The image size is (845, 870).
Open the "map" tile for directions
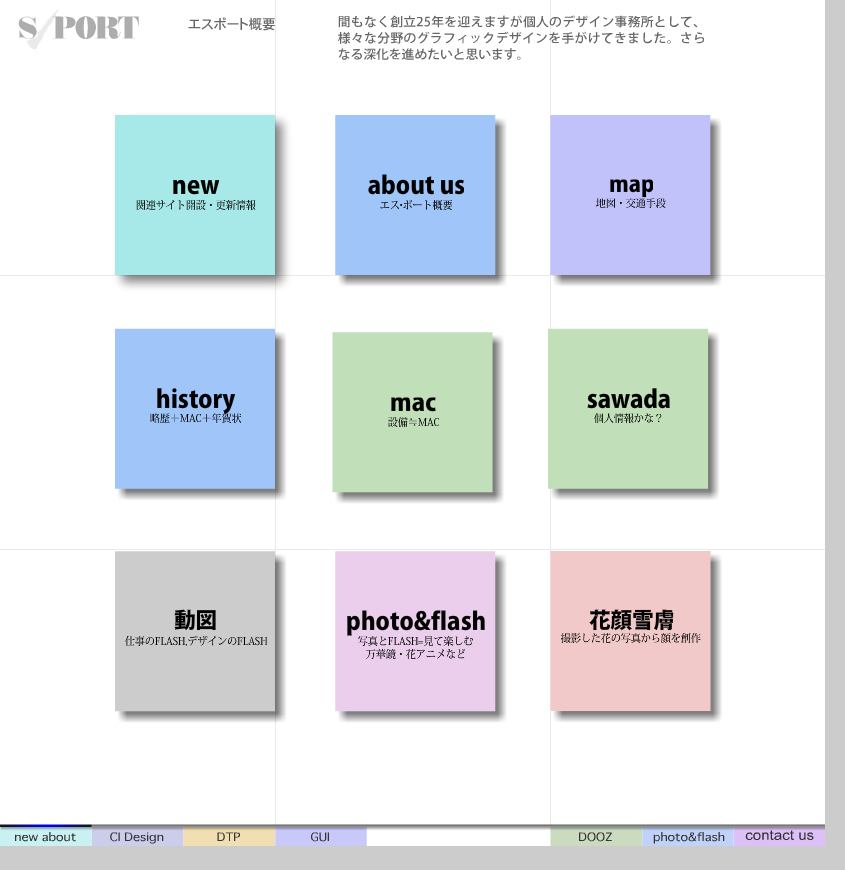click(x=630, y=195)
